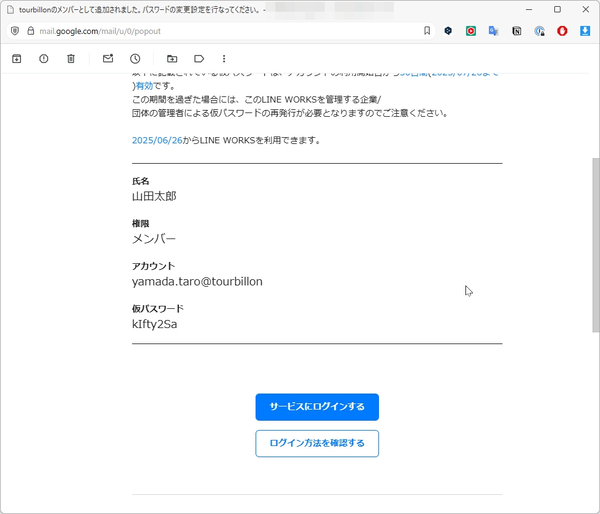Click the page document icon in title bar
This screenshot has width=600, height=514.
click(11, 10)
